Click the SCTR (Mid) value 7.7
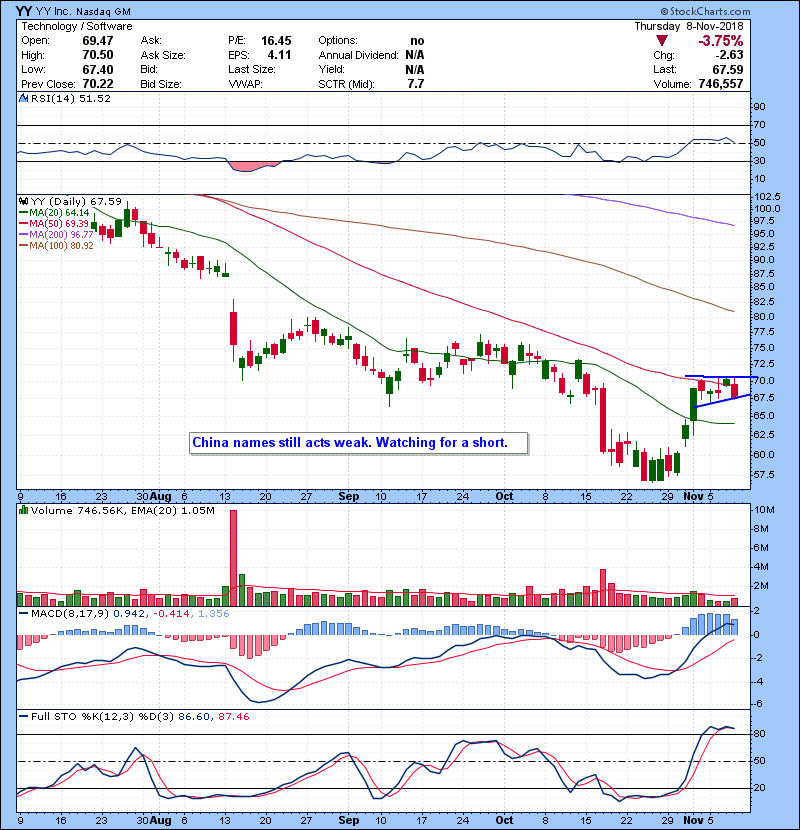This screenshot has height=830, width=800. tap(416, 84)
